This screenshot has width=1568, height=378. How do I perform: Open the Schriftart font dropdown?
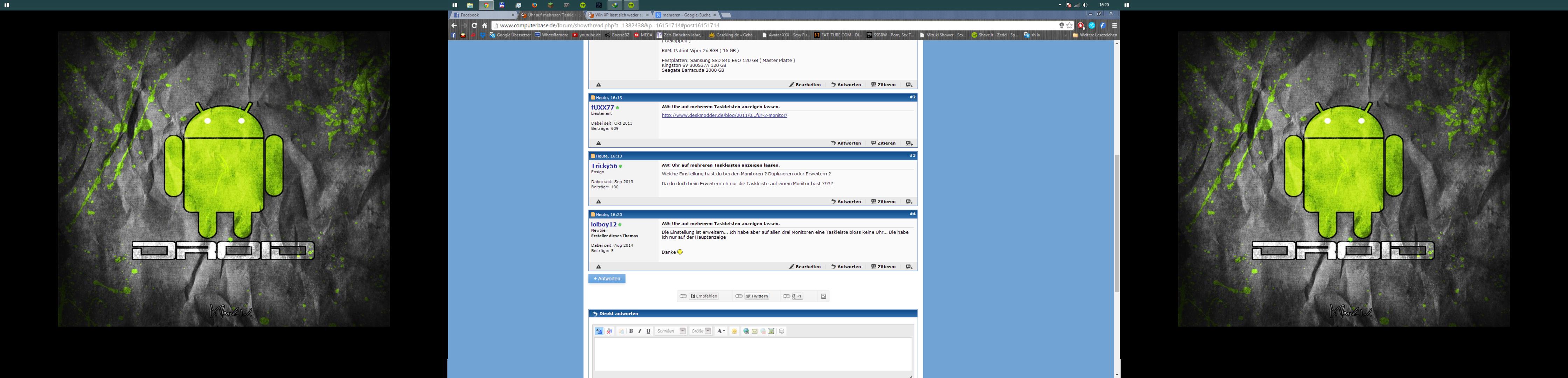click(x=683, y=331)
